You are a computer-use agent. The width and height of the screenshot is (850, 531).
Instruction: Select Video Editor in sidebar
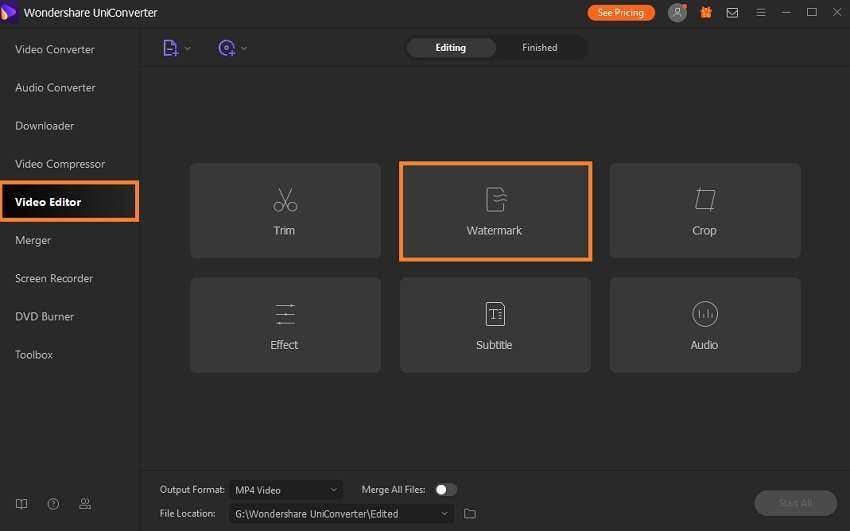tap(69, 202)
